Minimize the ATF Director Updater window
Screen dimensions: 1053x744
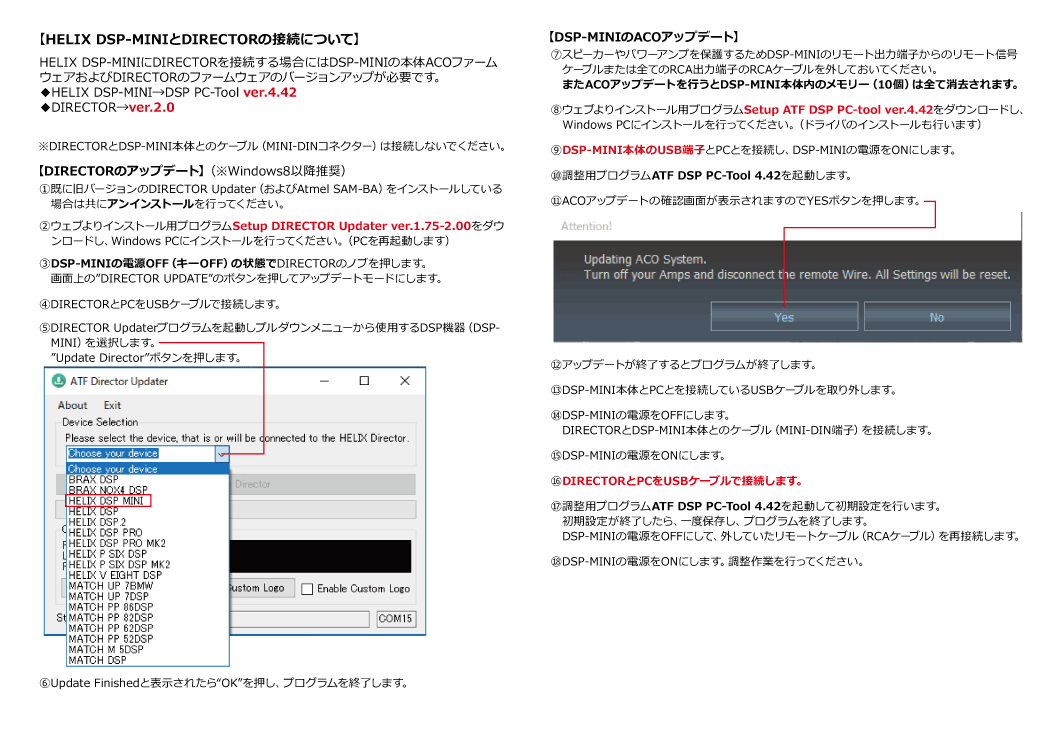(324, 381)
